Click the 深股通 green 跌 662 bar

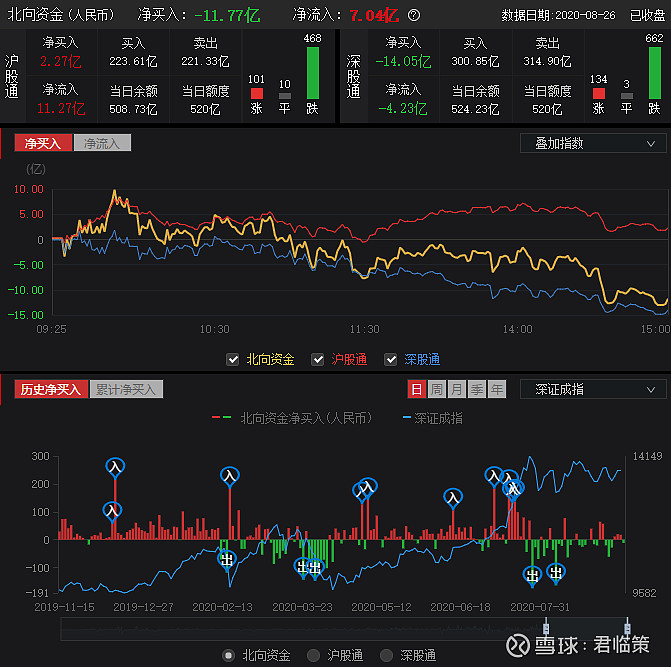(655, 73)
